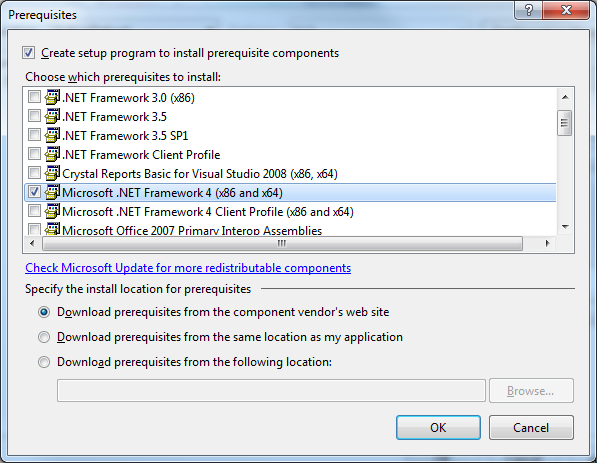The width and height of the screenshot is (597, 463).
Task: Click the Crystal Reports Basic package icon
Action: [52, 173]
